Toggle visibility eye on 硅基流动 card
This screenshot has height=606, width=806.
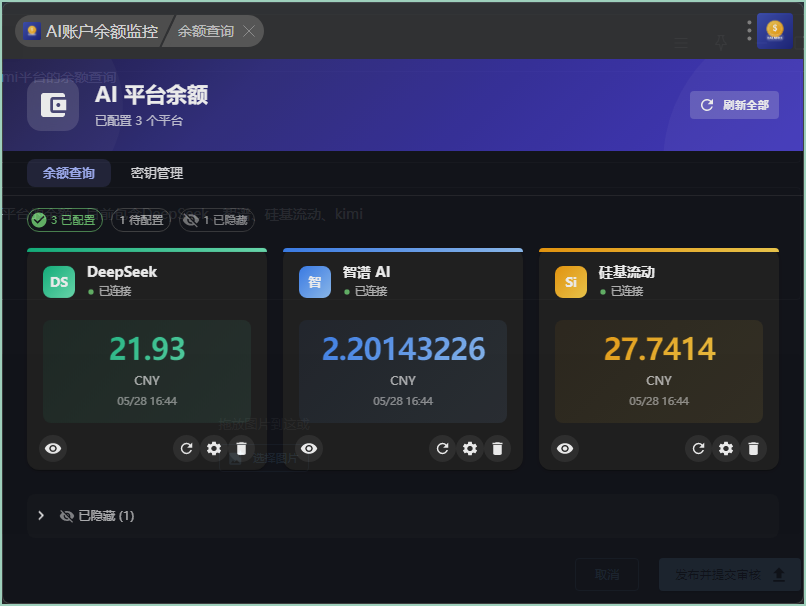click(565, 448)
